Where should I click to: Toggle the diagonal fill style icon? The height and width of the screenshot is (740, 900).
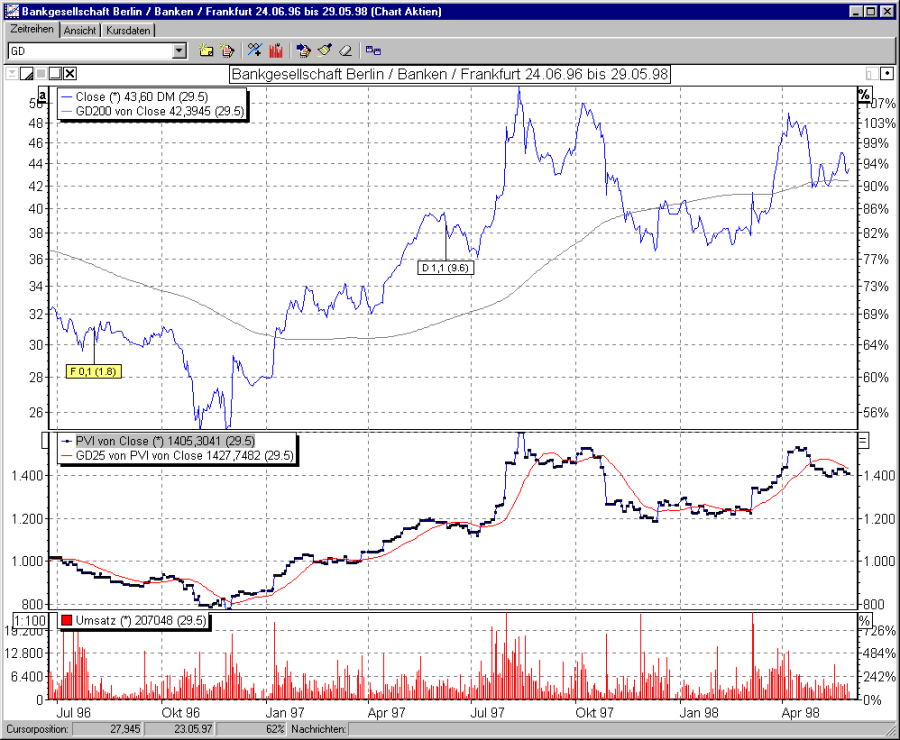[x=26, y=73]
